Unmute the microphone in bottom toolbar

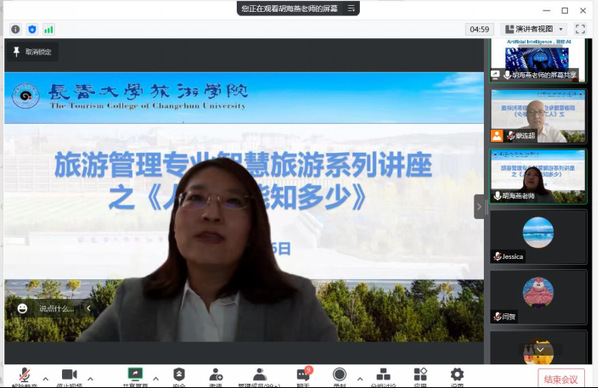tap(25, 376)
